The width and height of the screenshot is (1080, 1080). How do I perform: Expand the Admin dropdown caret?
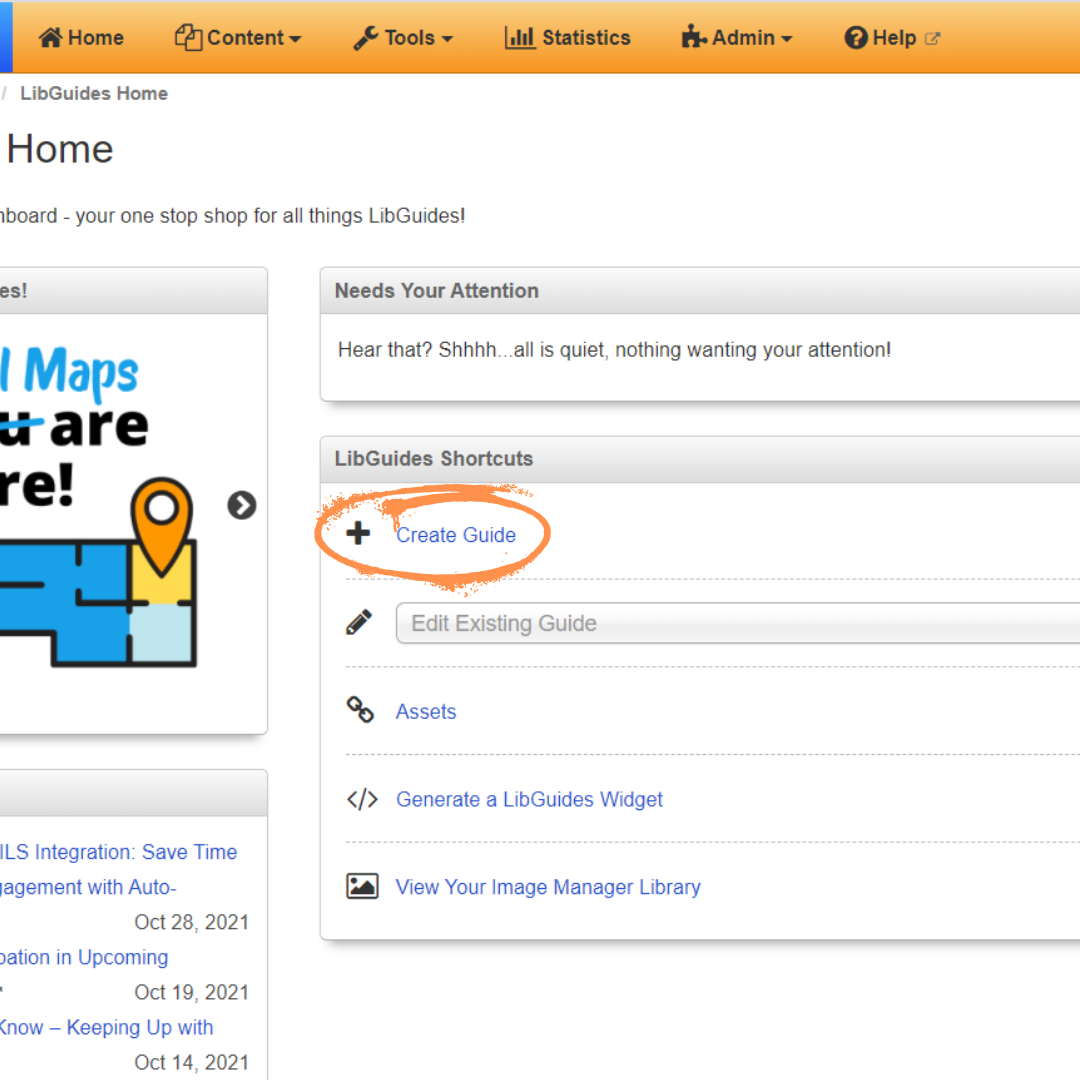787,39
